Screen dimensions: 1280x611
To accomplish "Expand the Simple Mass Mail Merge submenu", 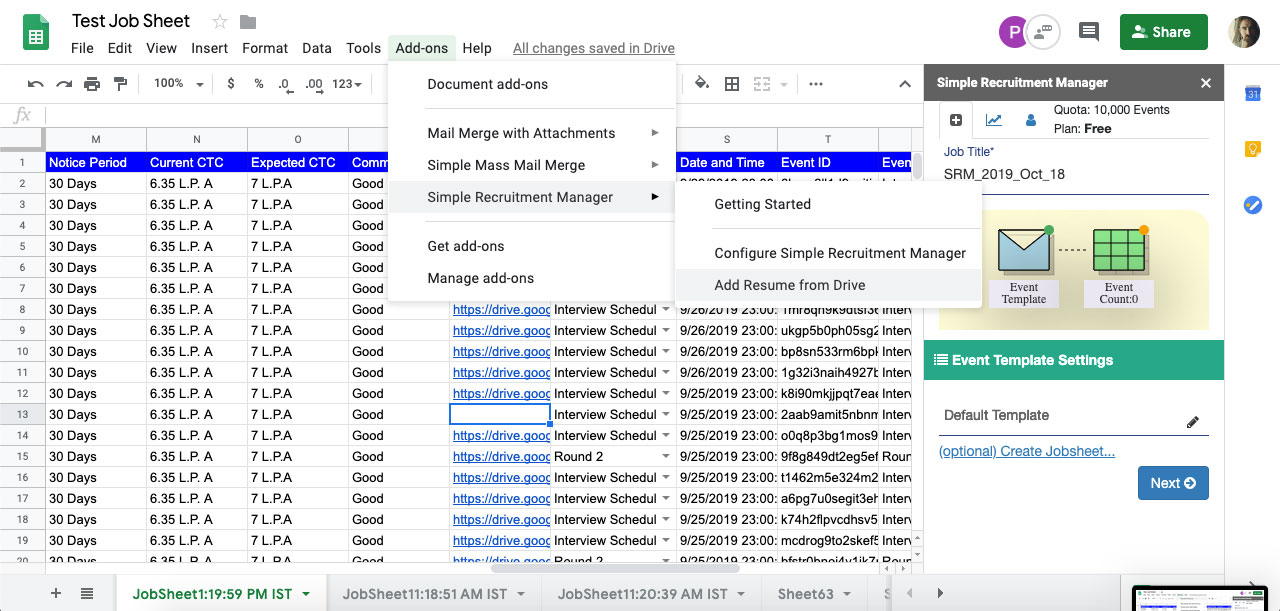I will tap(655, 165).
